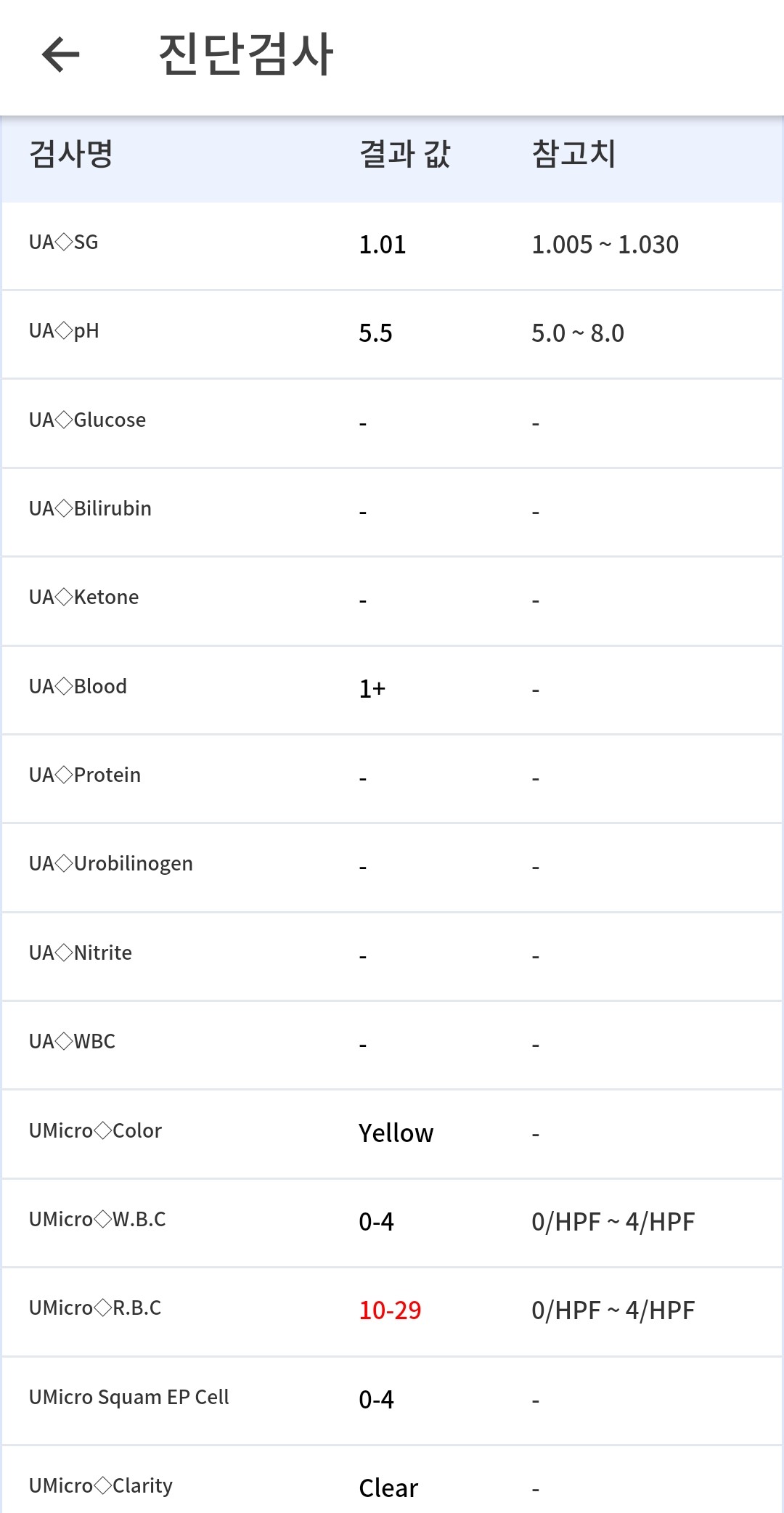Image resolution: width=784 pixels, height=1513 pixels.
Task: Click the UMicro Color Yellow value
Action: (396, 1133)
